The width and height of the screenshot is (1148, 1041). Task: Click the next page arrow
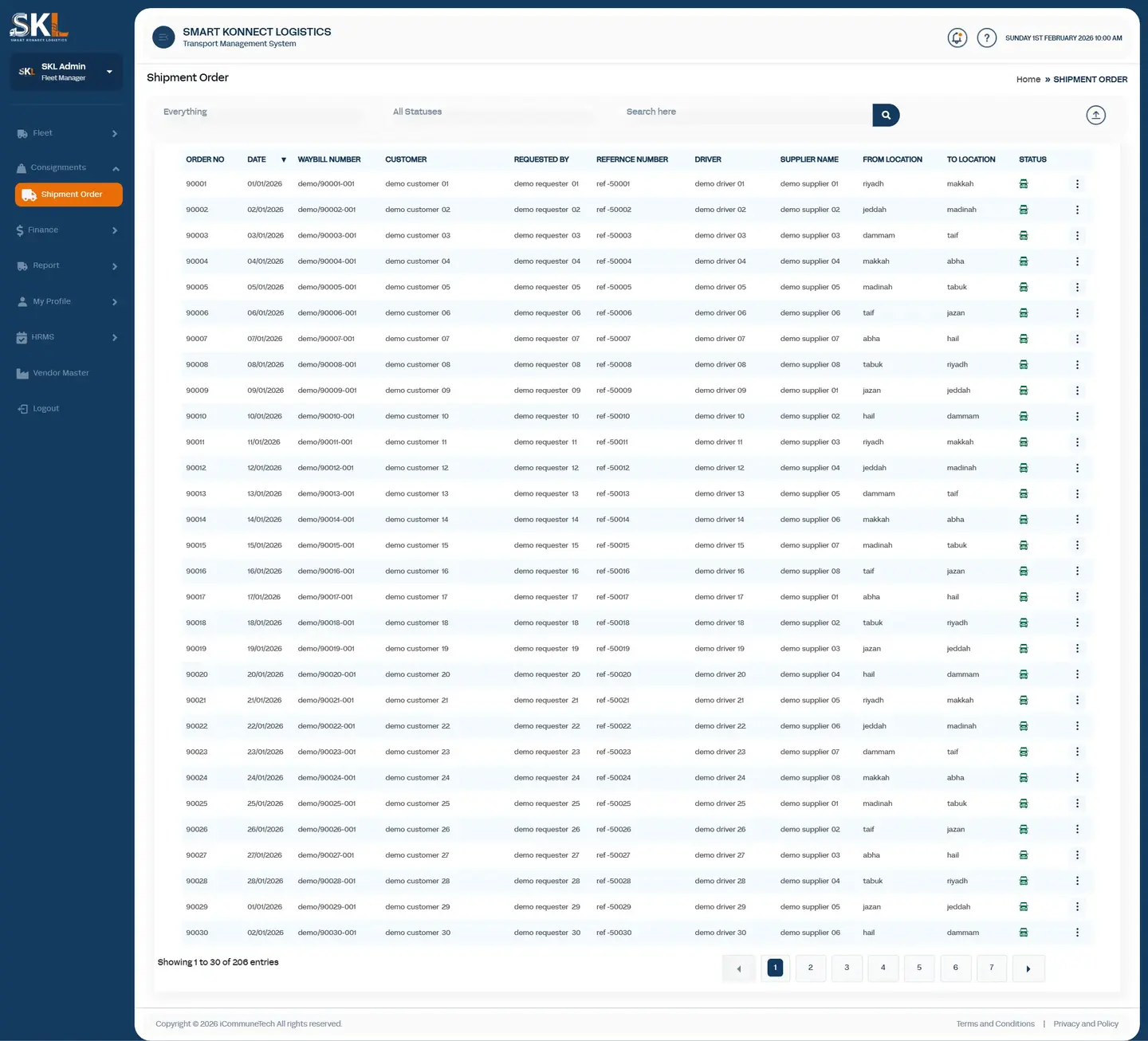[x=1028, y=968]
